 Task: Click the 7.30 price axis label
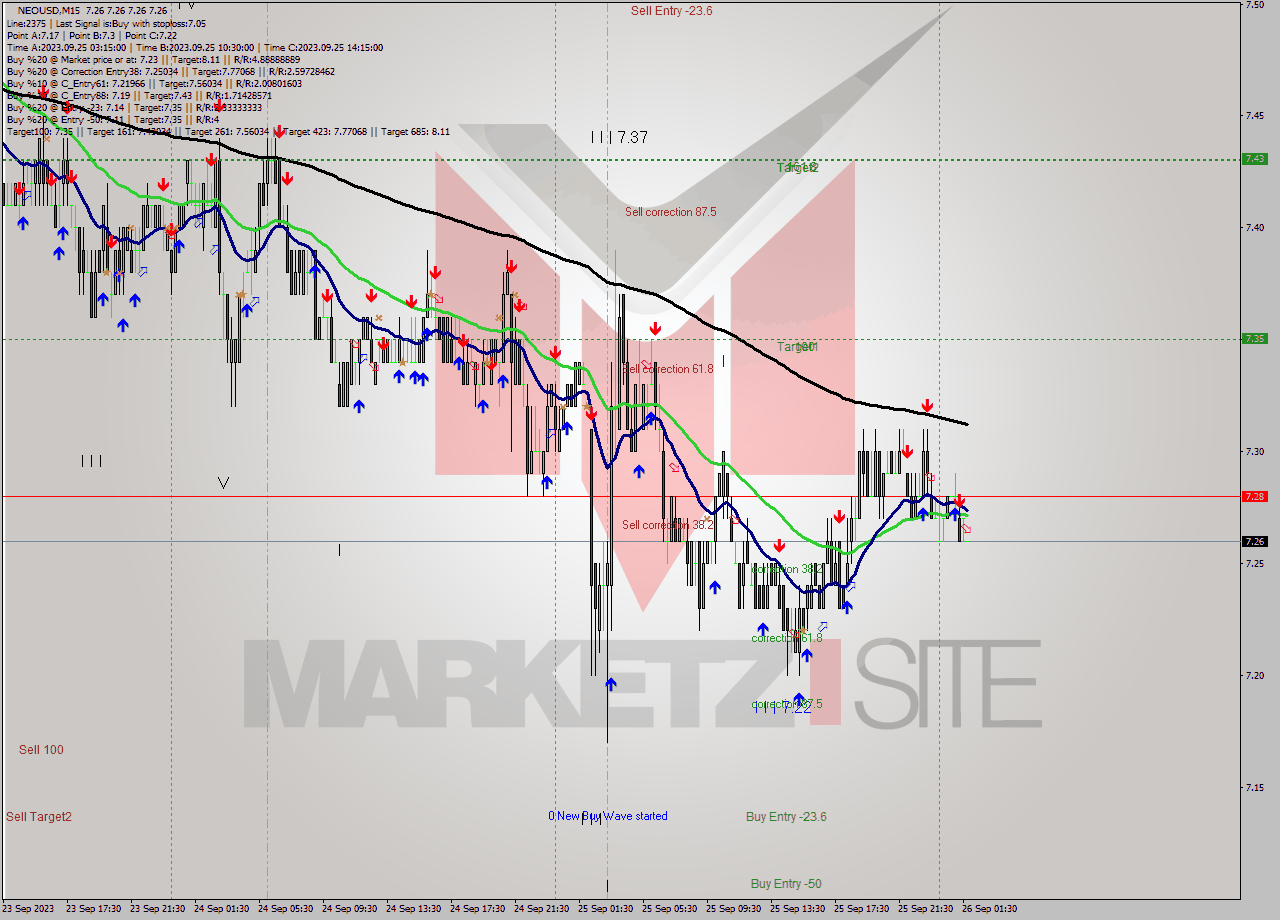pyautogui.click(x=1254, y=452)
